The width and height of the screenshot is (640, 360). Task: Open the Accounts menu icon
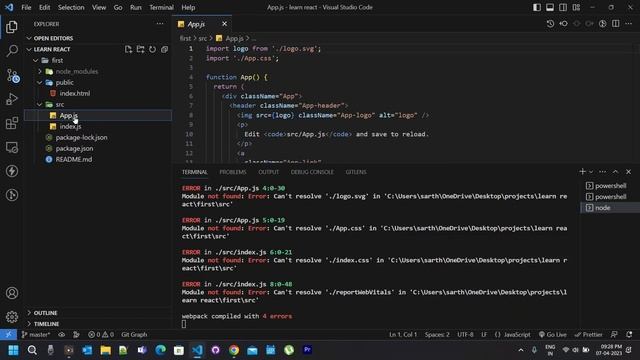pyautogui.click(x=12, y=293)
